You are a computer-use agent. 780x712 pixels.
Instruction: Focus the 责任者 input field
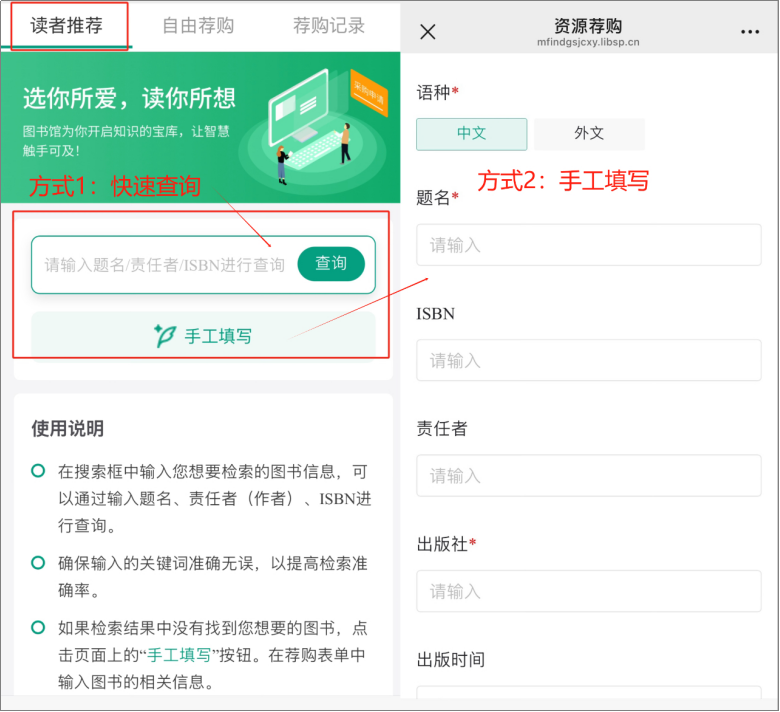point(588,476)
